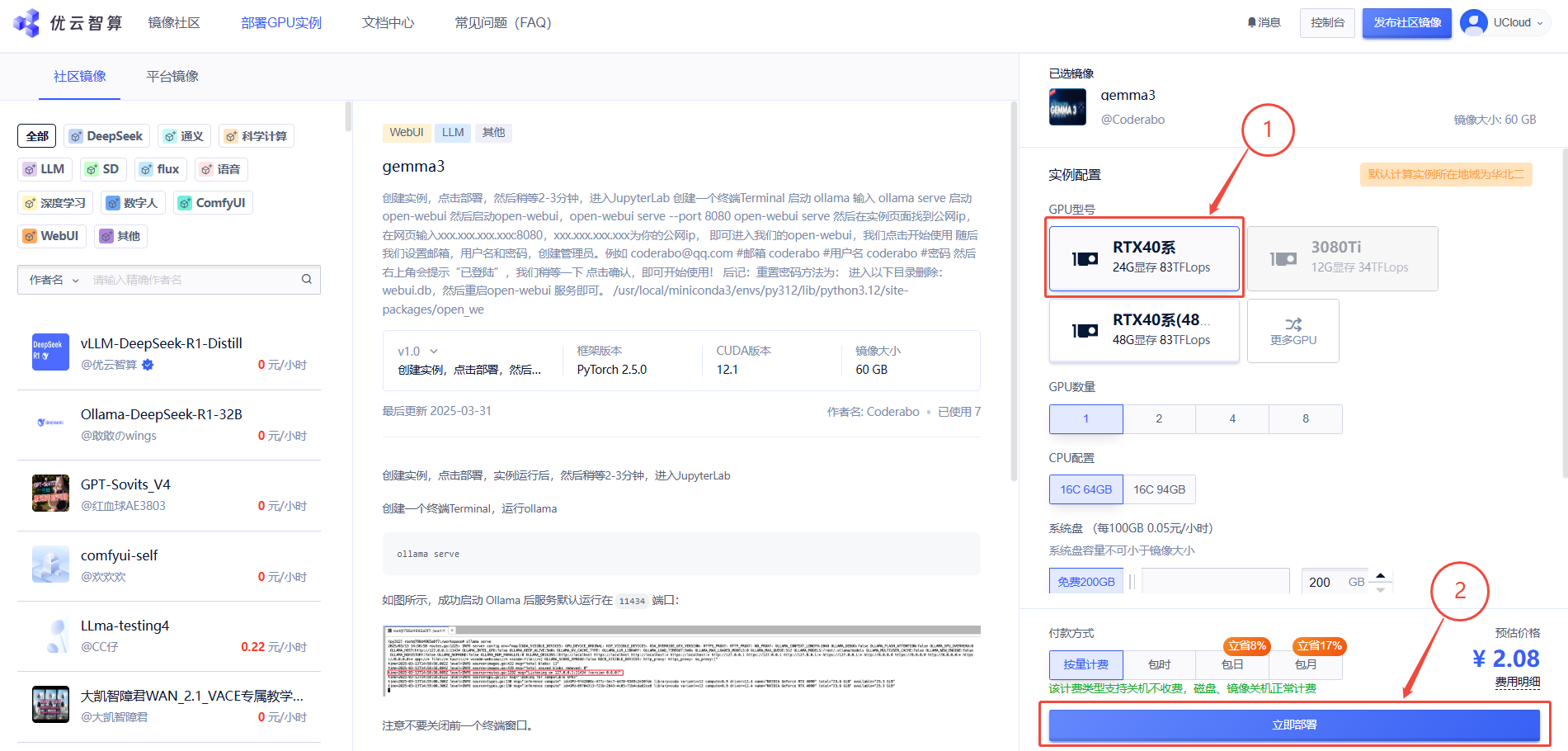This screenshot has height=751, width=1568.
Task: Open the vLLM-DeepSeek-R1-Distill image thumbnail
Action: click(50, 352)
